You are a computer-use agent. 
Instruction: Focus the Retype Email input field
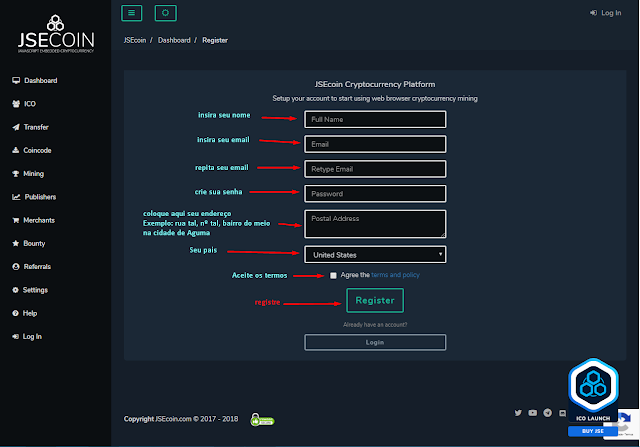(375, 169)
